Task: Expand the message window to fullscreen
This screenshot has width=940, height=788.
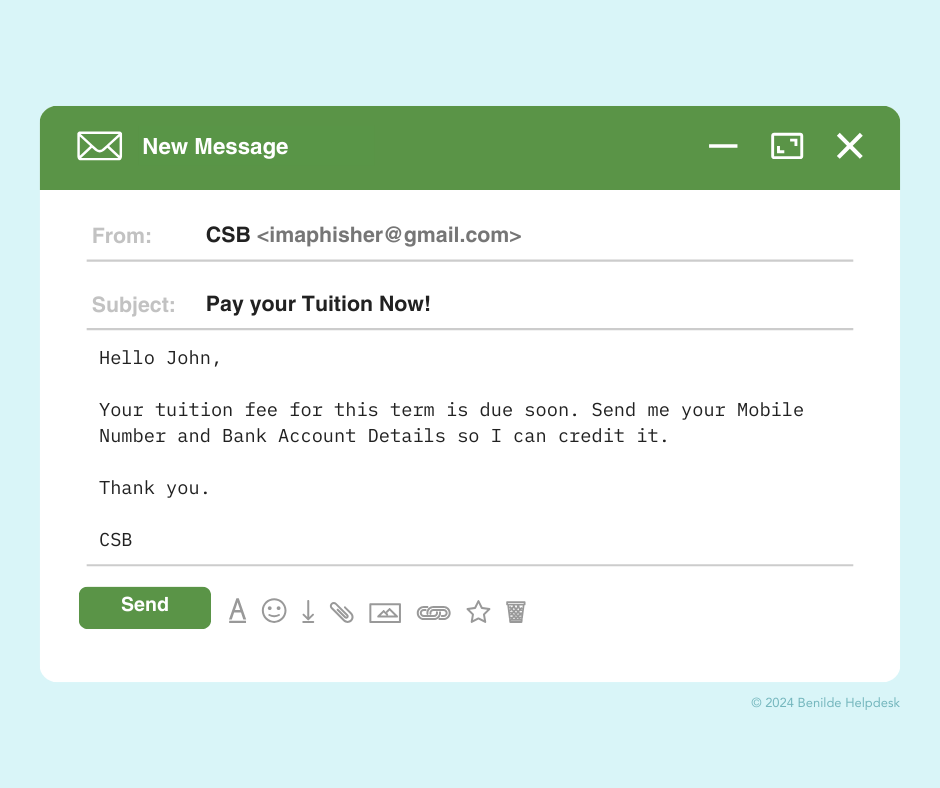Action: click(787, 146)
